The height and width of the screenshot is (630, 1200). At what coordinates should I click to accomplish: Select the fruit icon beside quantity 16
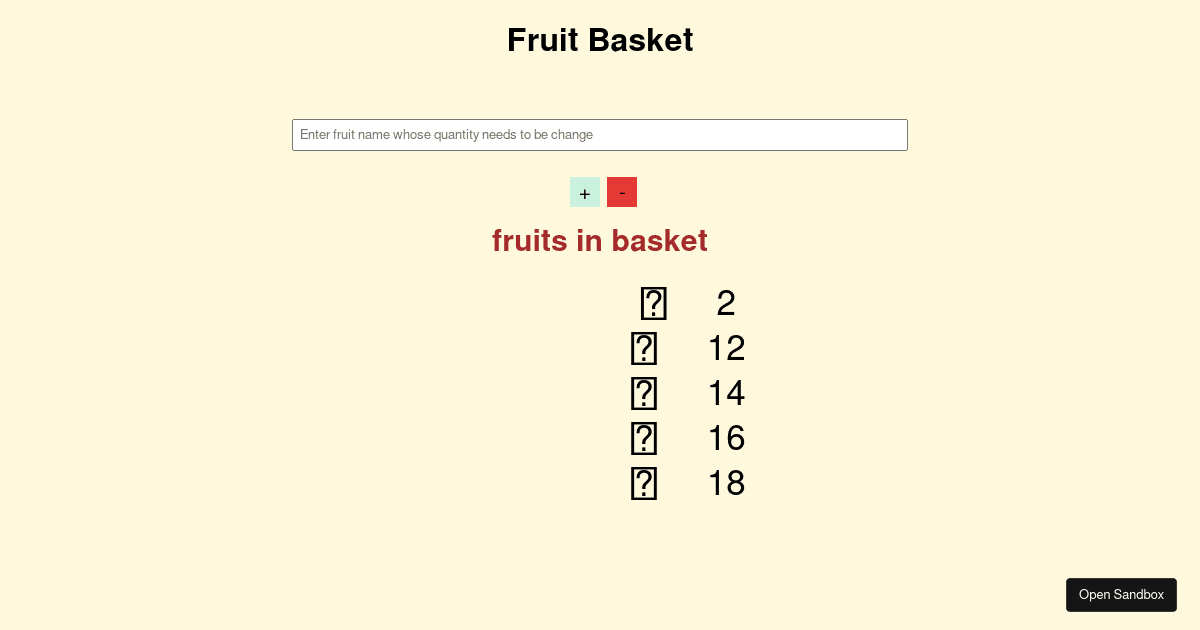(644, 438)
